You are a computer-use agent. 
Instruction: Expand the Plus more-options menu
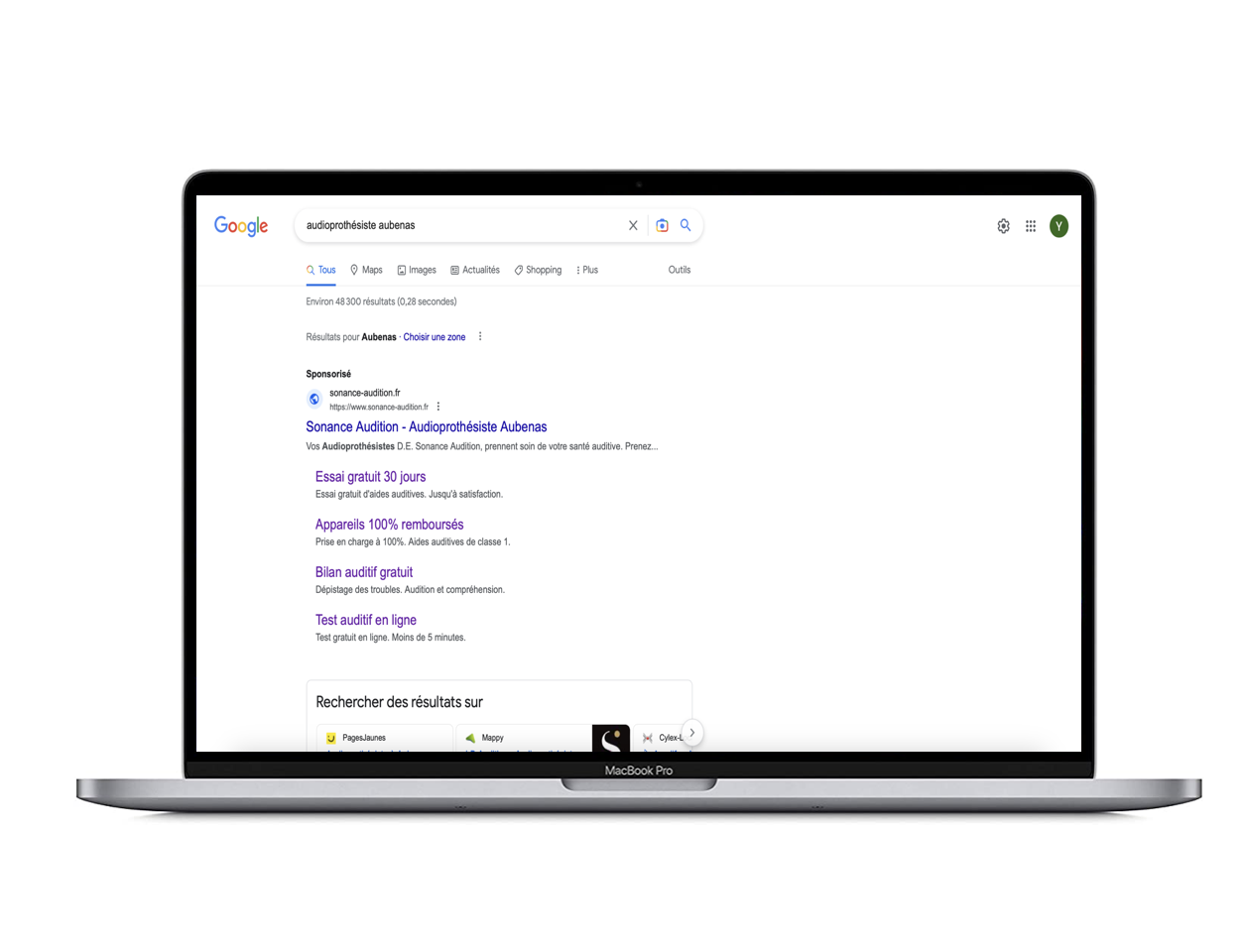[587, 270]
